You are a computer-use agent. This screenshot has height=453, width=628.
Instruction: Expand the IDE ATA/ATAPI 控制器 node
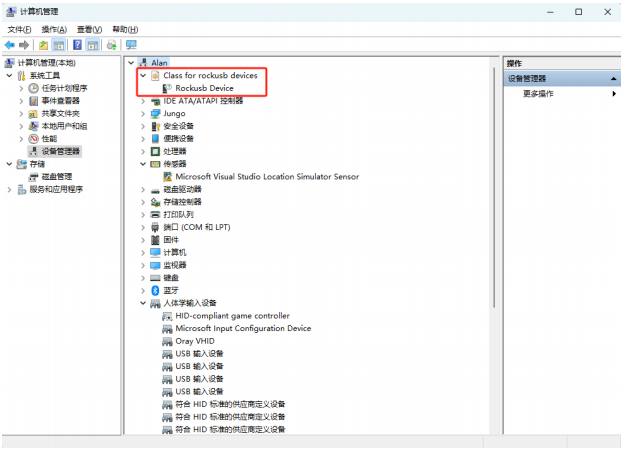pyautogui.click(x=143, y=101)
